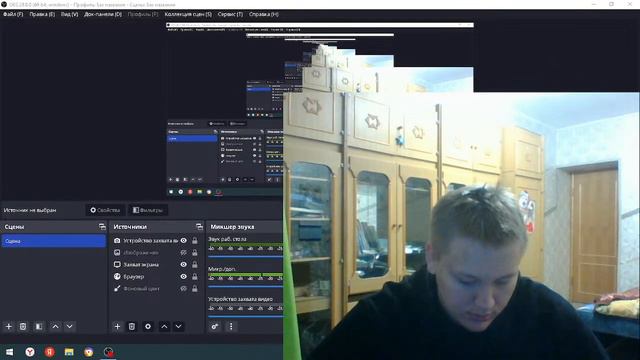Screen dimensions: 640x360
Task: Open the Профиль menu
Action: pyautogui.click(x=143, y=14)
